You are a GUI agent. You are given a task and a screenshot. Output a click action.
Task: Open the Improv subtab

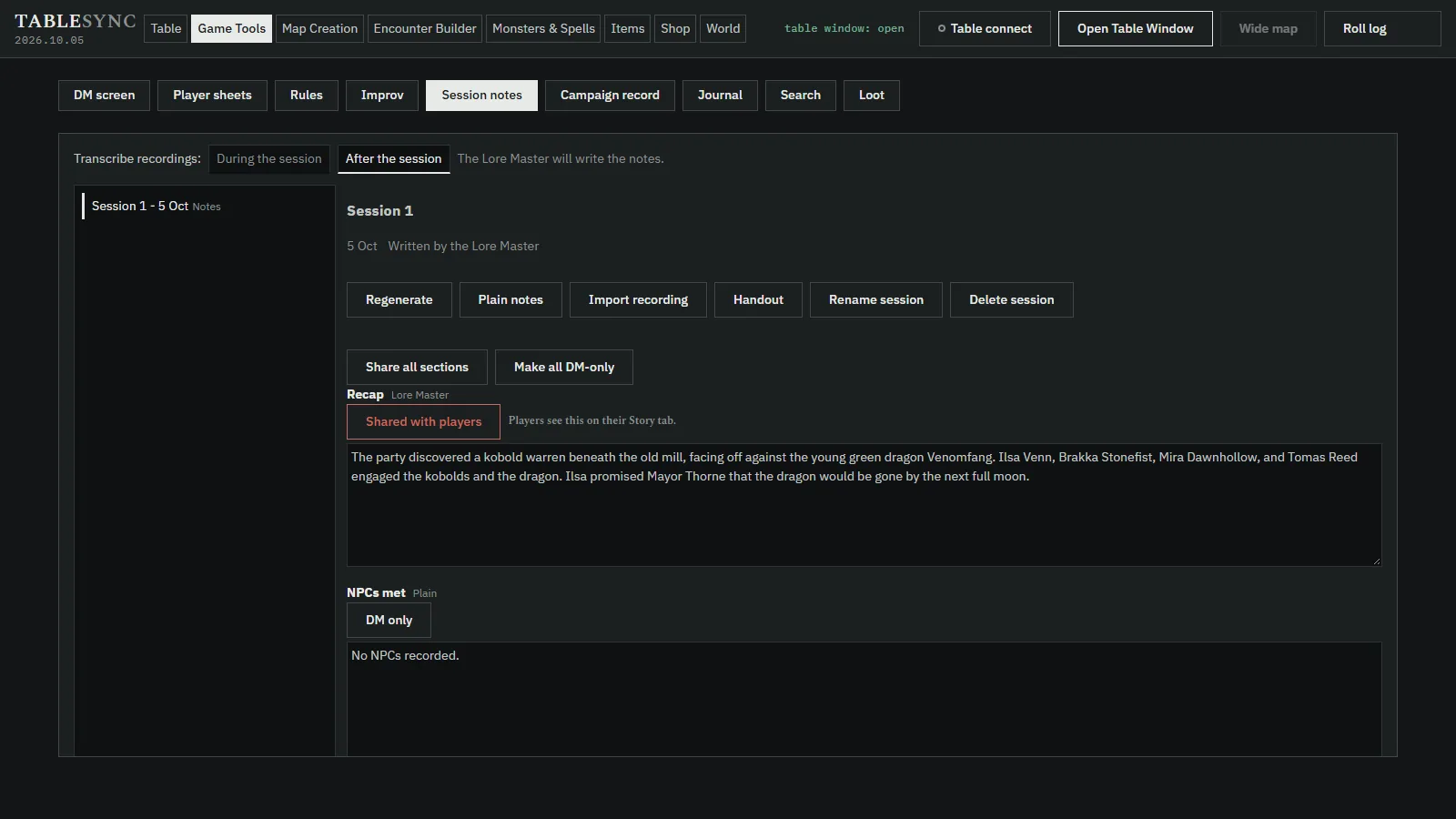click(x=382, y=96)
